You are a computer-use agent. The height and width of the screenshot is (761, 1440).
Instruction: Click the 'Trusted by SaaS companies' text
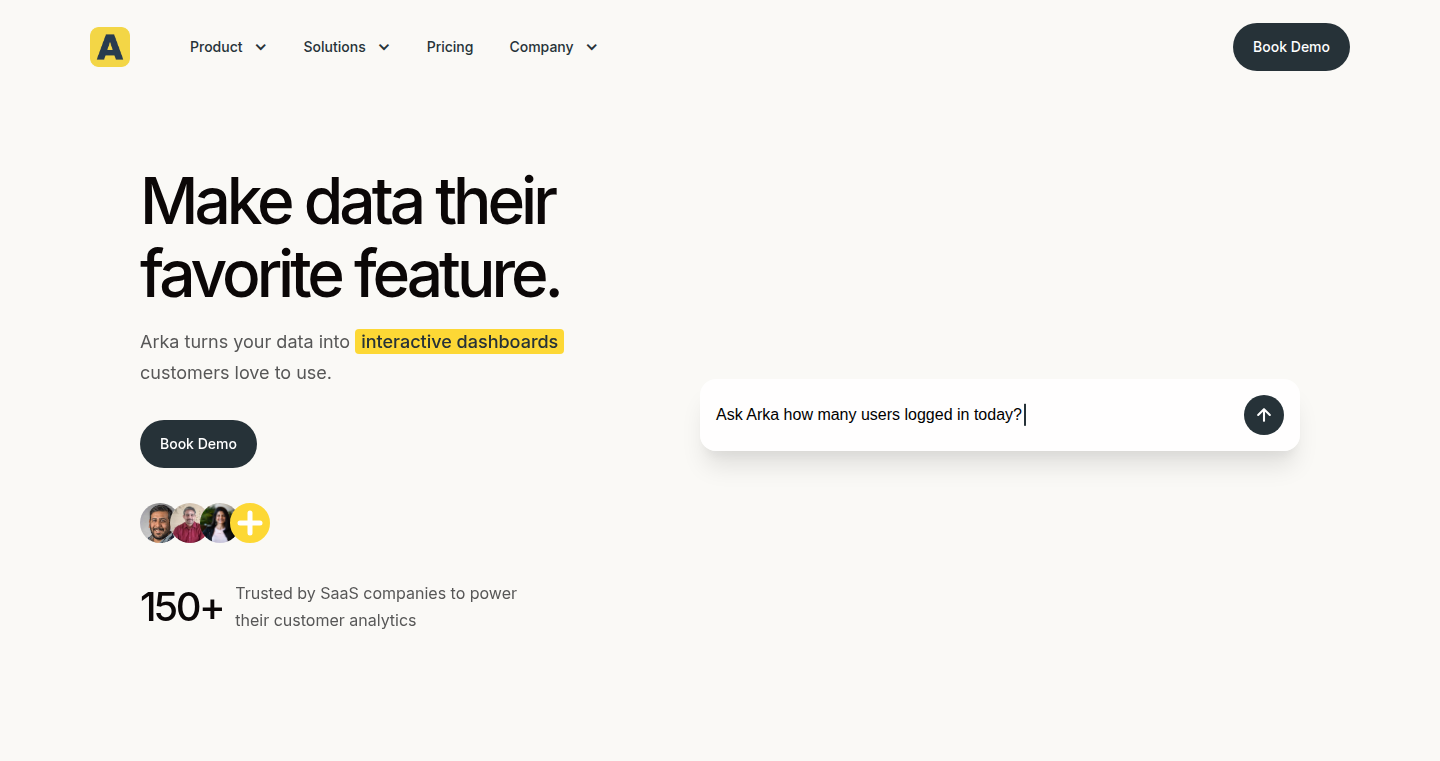click(376, 607)
